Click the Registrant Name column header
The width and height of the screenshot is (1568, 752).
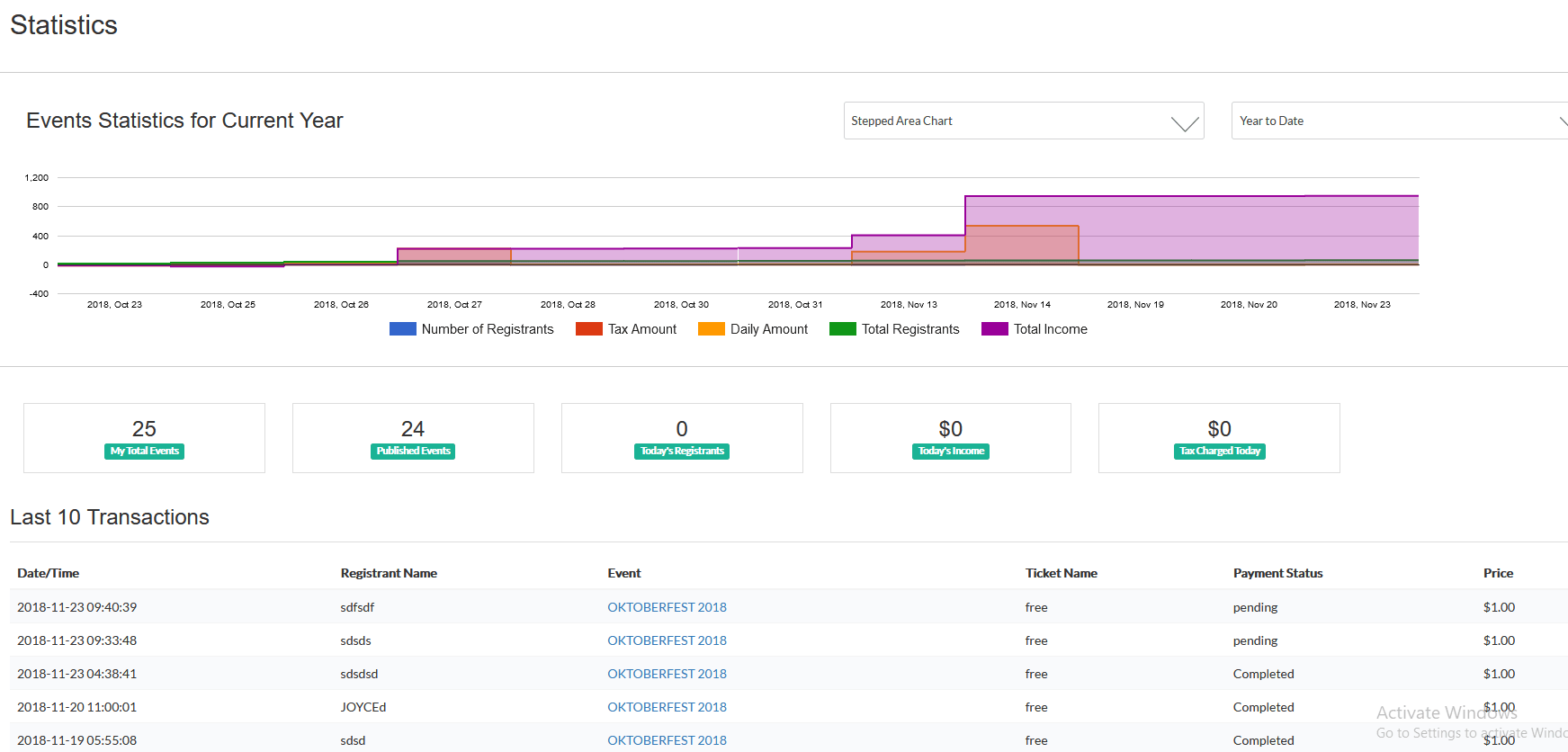[389, 573]
